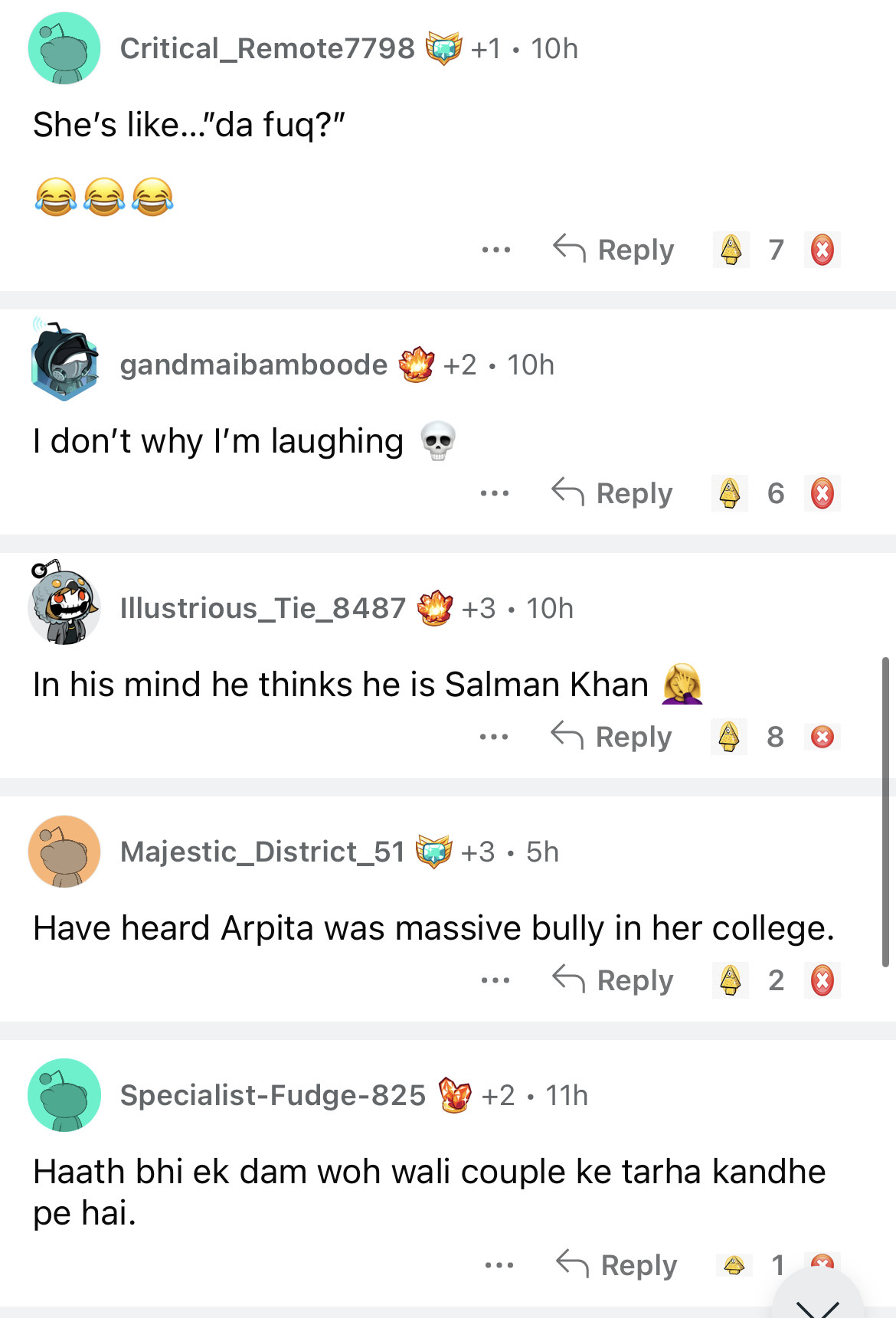The height and width of the screenshot is (1318, 896).
Task: Show options menu for Majestic_District_51's comment
Action: pos(495,980)
